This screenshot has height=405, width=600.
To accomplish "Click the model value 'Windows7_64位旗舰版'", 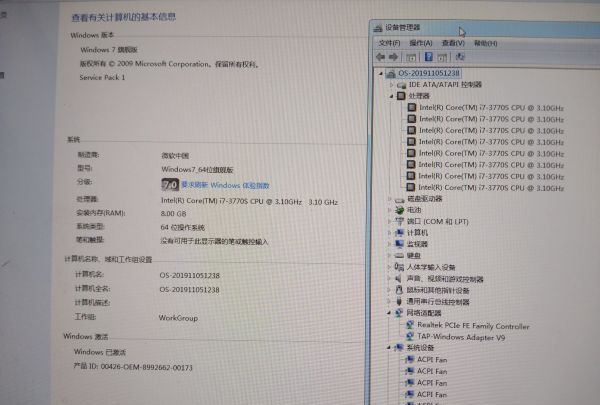I will [197, 170].
